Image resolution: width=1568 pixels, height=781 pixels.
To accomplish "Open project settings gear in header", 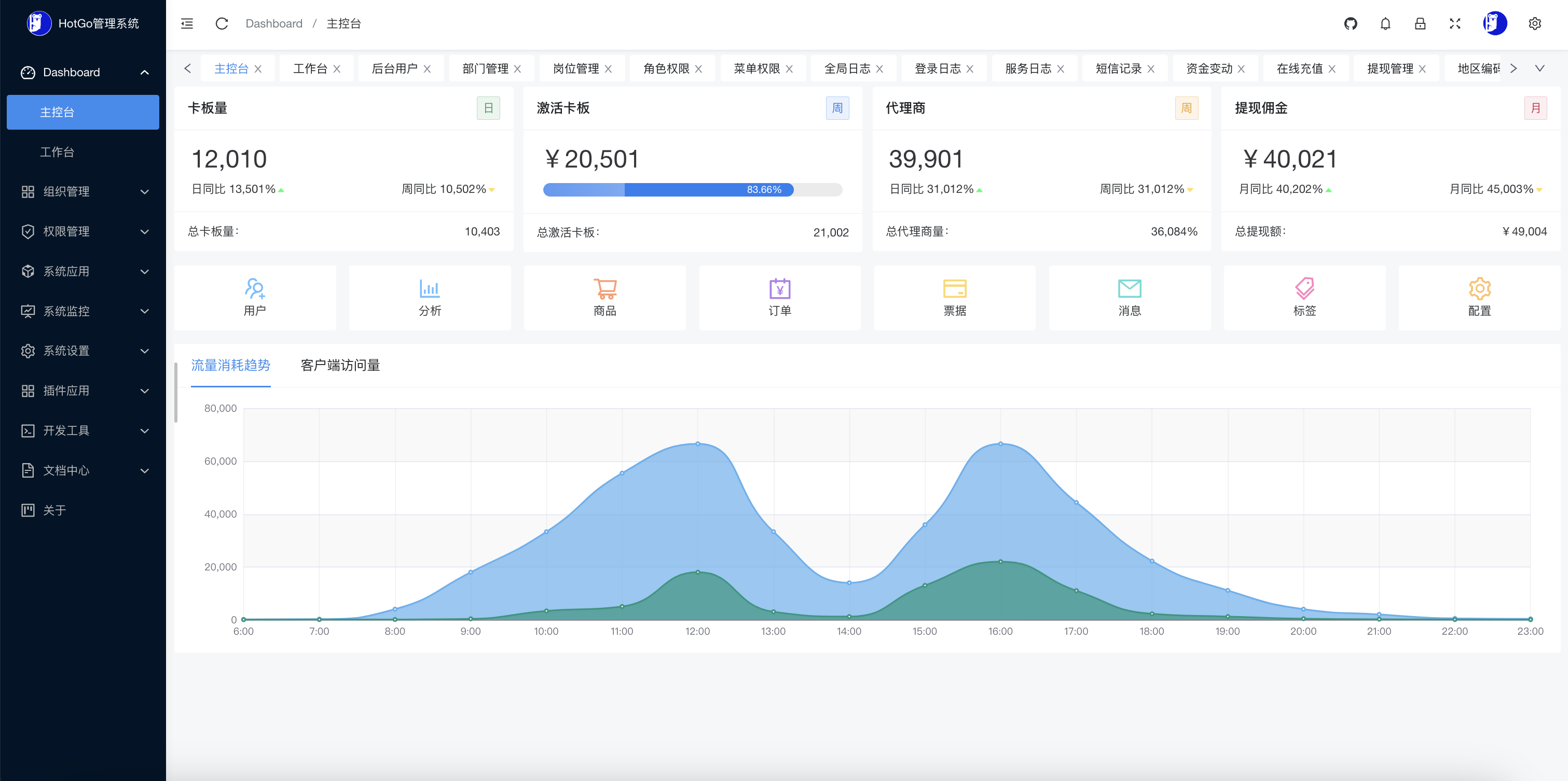I will pyautogui.click(x=1534, y=24).
